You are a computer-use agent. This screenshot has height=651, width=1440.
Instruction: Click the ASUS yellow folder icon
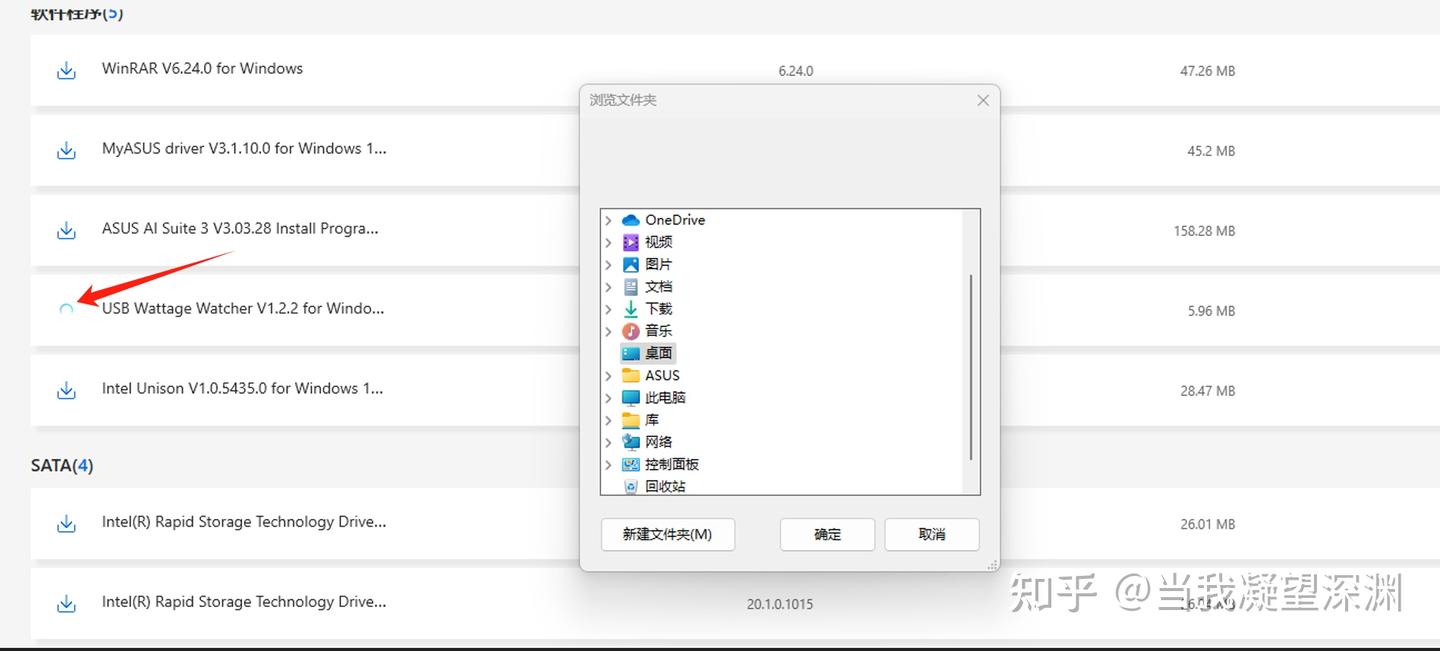click(x=630, y=375)
